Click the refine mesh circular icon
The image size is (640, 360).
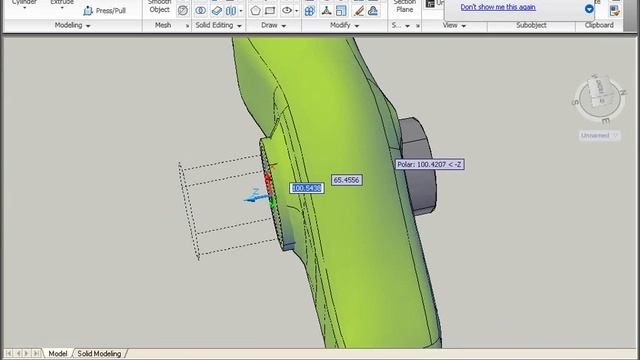pyautogui.click(x=182, y=11)
